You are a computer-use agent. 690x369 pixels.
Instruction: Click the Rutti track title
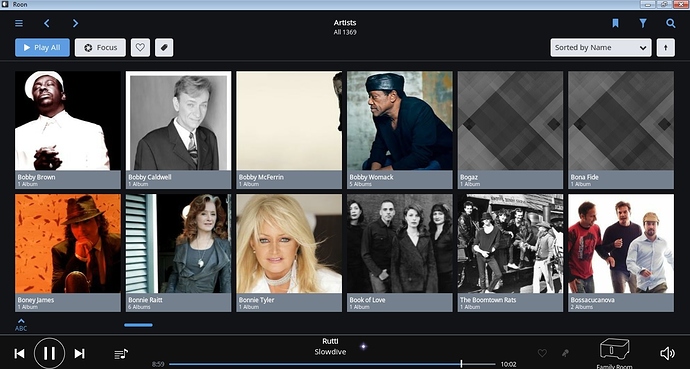(x=330, y=341)
